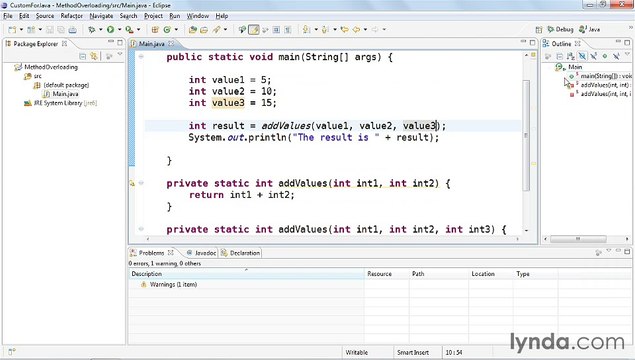Click the Open Task folder icon
Image resolution: width=635 pixels, height=360 pixels.
tap(204, 30)
